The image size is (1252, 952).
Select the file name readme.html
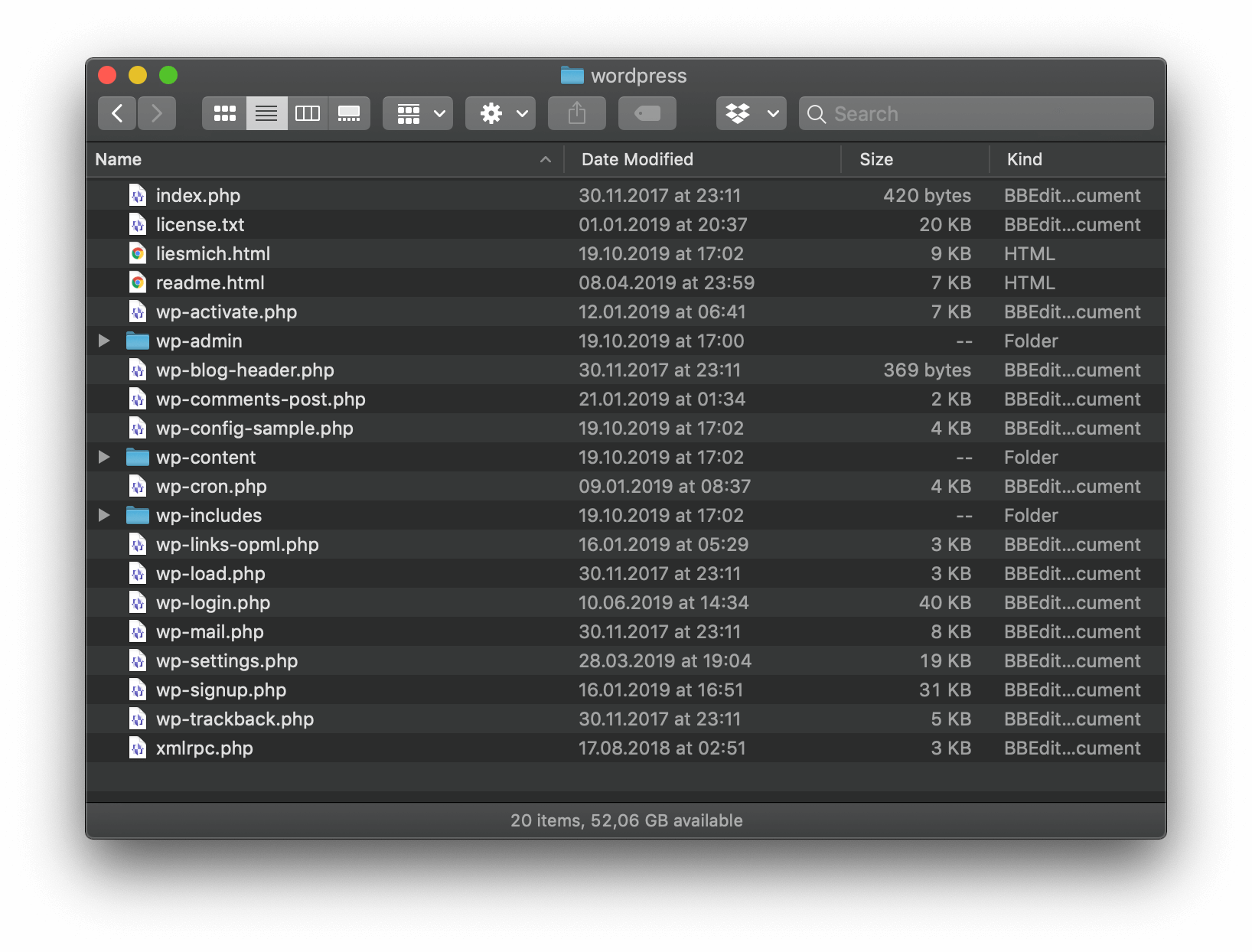[x=210, y=282]
